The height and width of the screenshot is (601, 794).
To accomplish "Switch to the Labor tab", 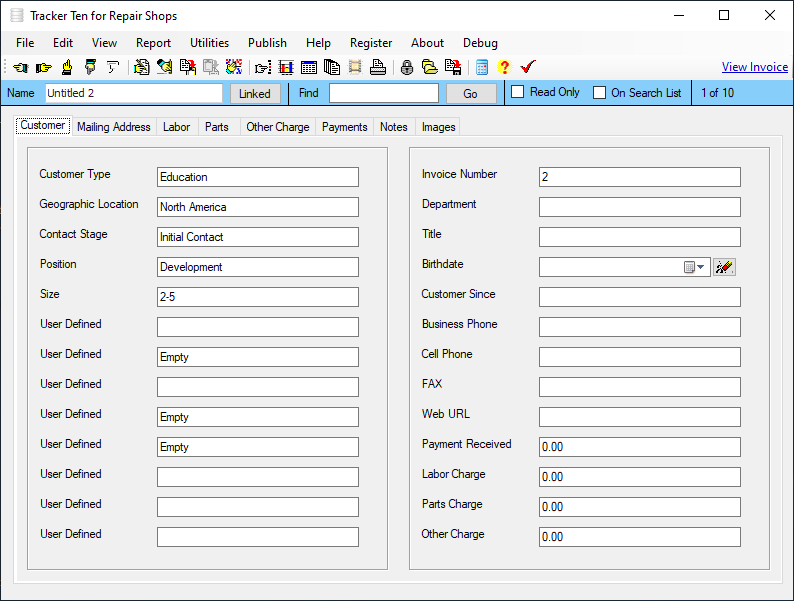I will [176, 127].
